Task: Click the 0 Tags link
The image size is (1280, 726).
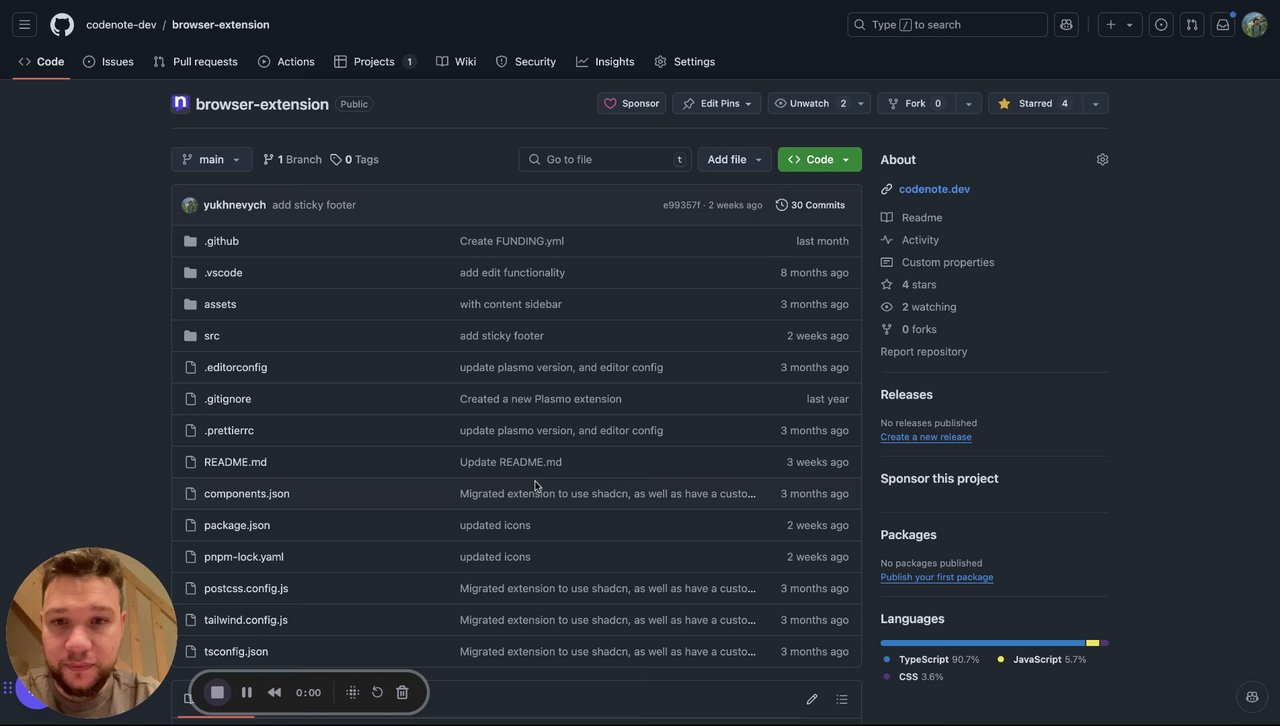Action: (x=354, y=159)
